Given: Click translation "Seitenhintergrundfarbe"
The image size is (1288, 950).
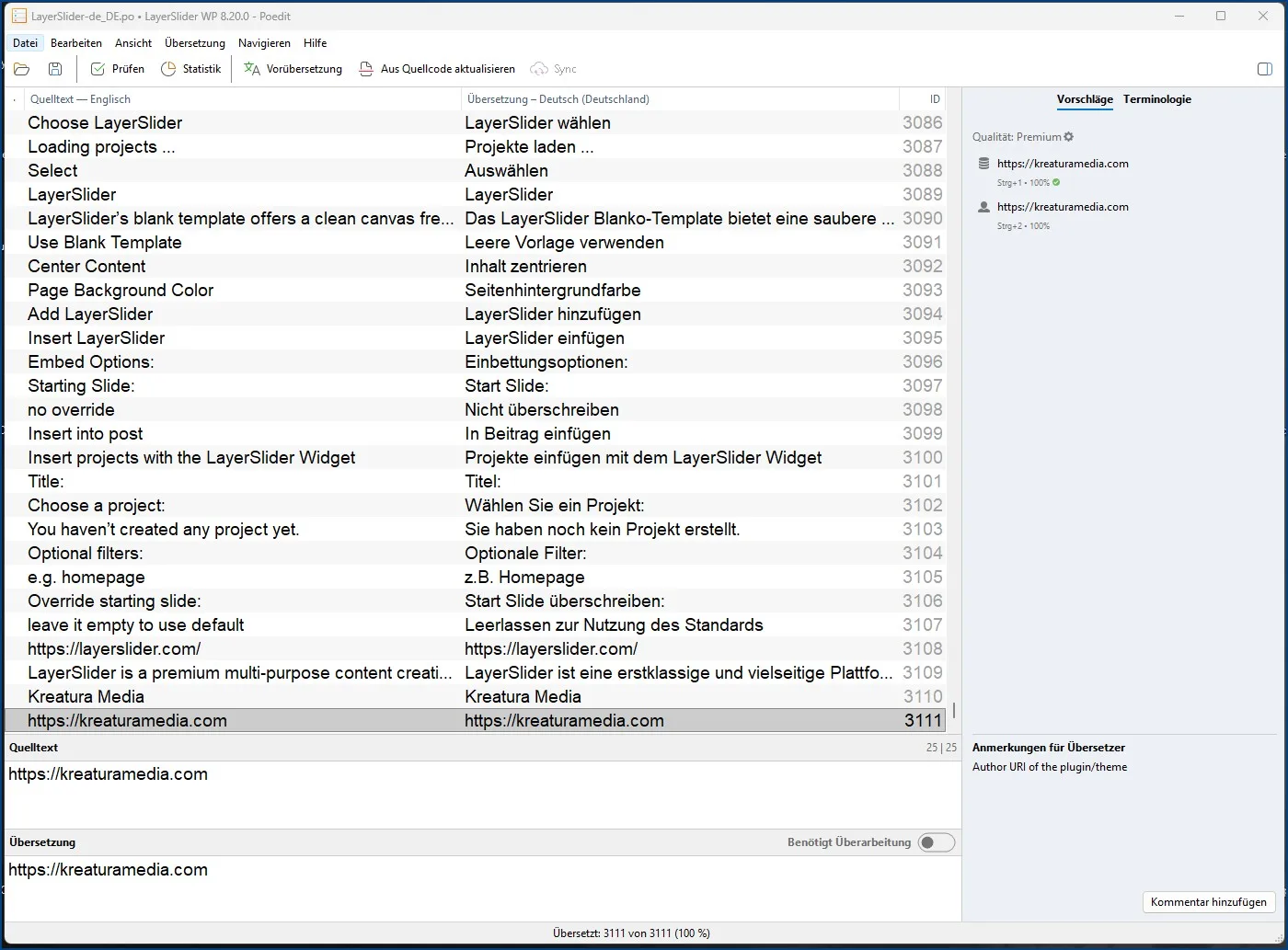Looking at the screenshot, I should 553,290.
